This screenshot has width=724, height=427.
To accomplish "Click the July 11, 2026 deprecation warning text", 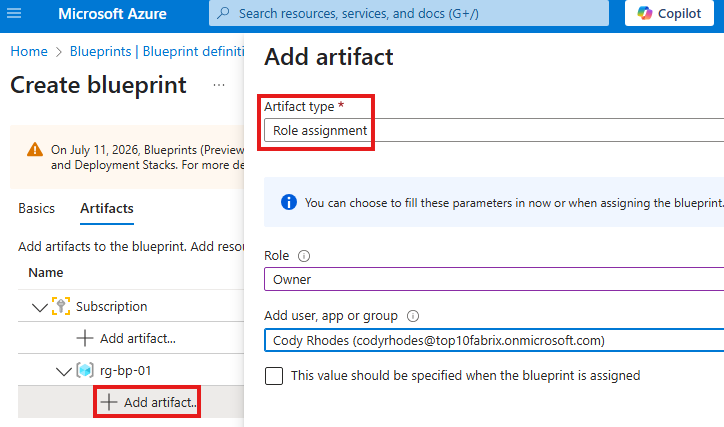I will pyautogui.click(x=148, y=157).
